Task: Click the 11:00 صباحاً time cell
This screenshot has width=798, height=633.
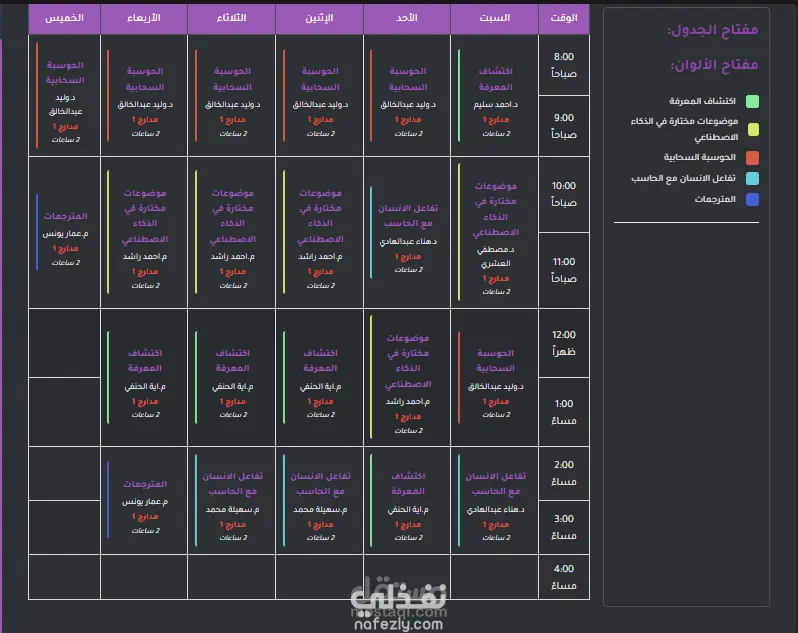Action: click(564, 270)
